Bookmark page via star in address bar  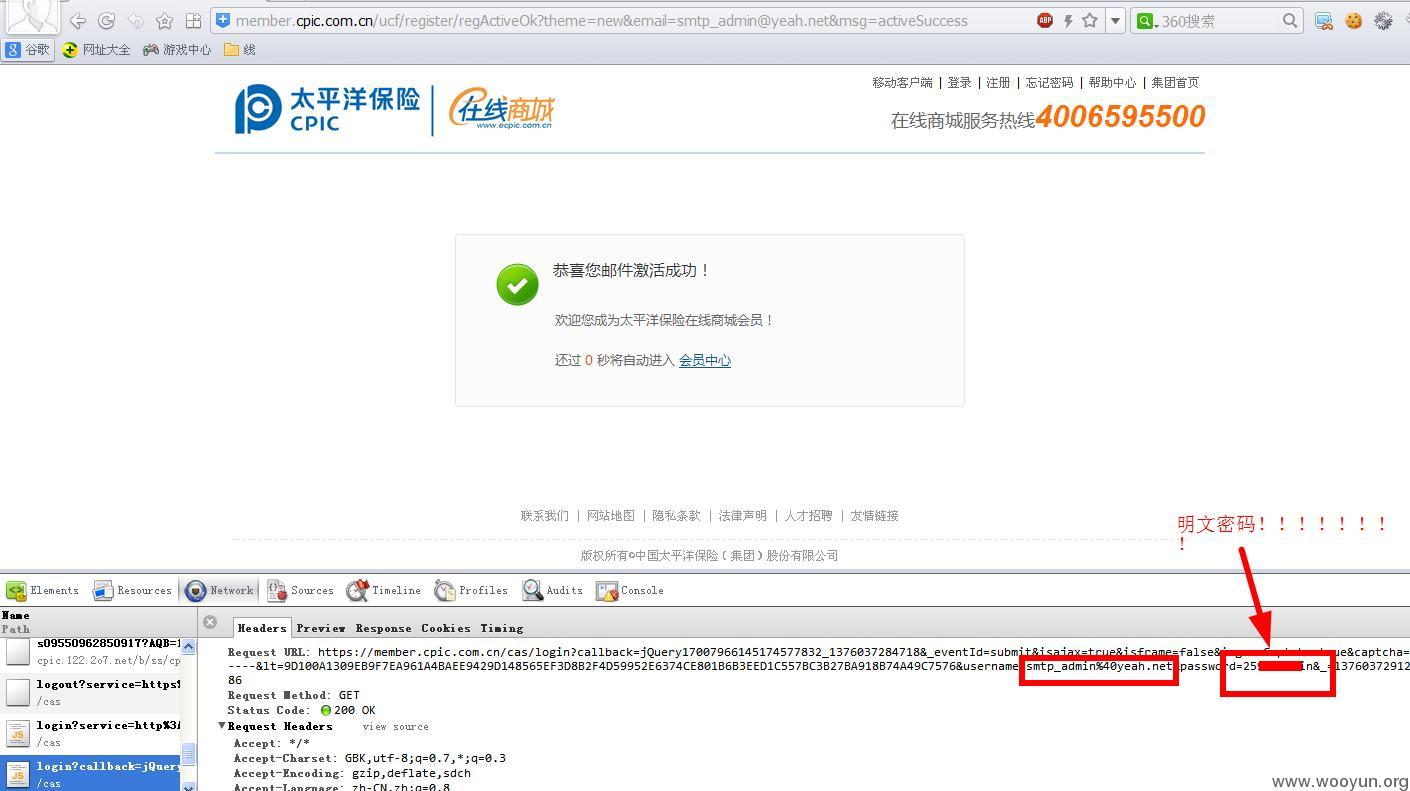click(x=1090, y=20)
